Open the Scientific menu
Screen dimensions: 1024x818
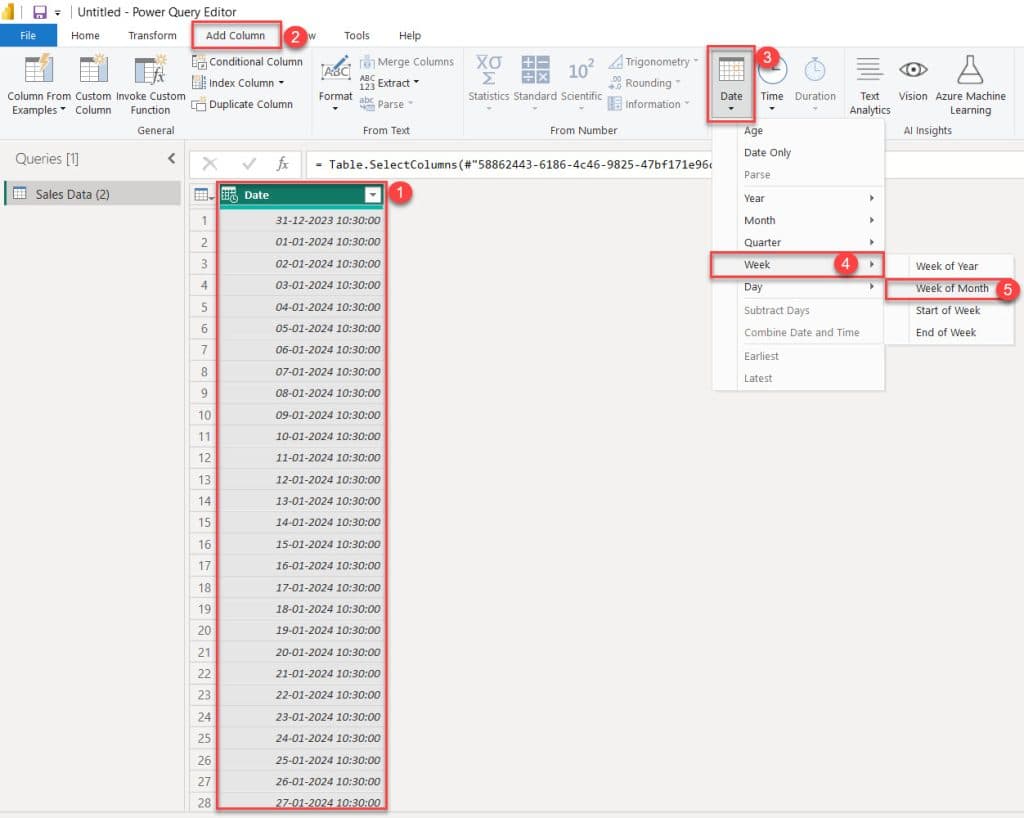click(x=581, y=82)
